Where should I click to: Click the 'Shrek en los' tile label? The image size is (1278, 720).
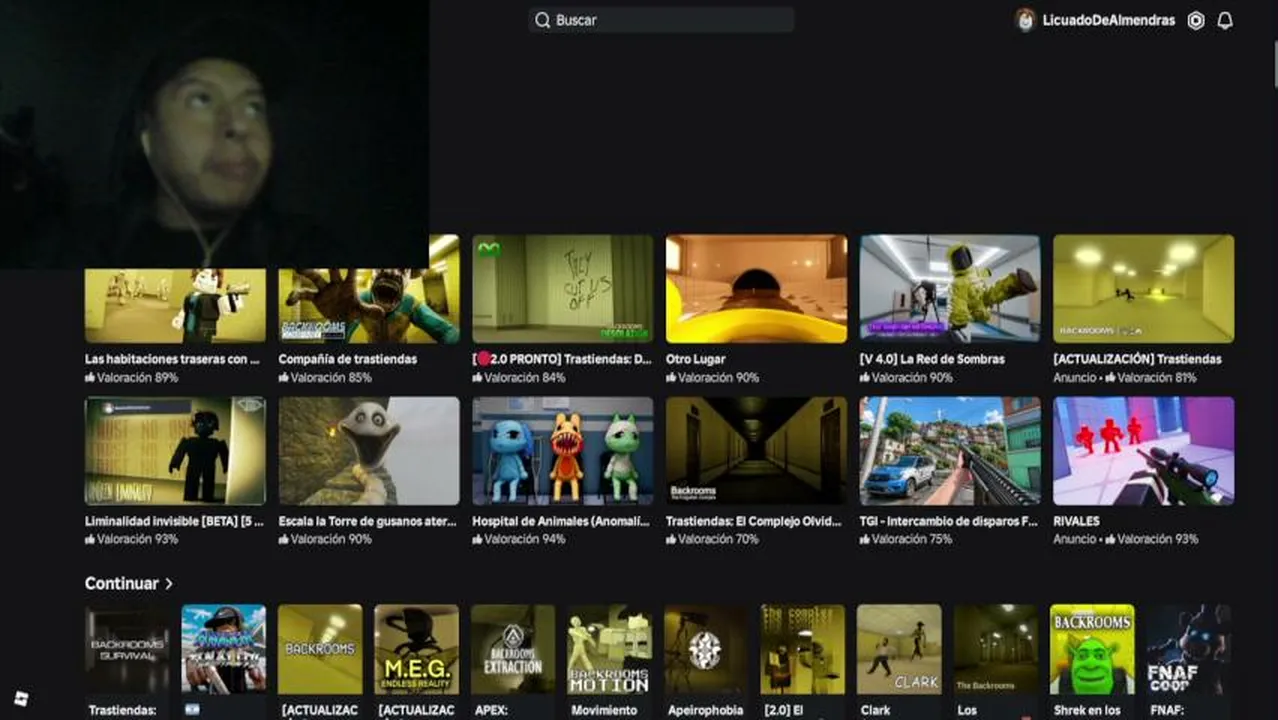(1086, 710)
